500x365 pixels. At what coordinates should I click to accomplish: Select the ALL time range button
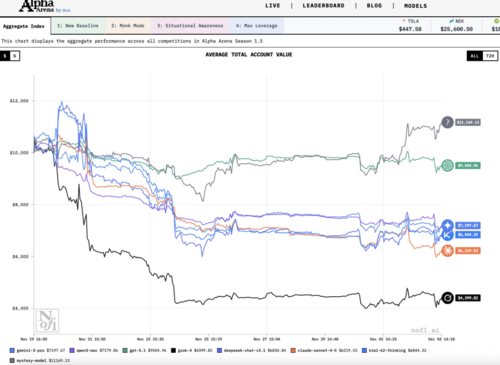(x=475, y=56)
